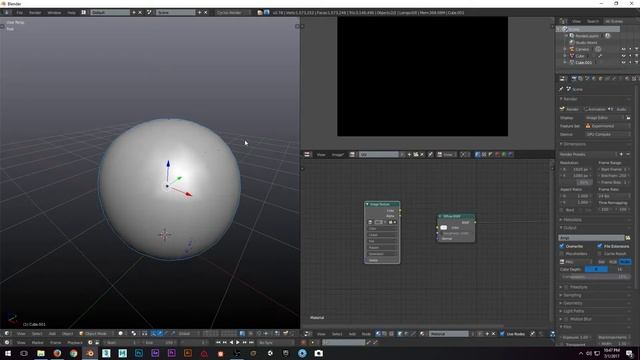Enable the Freestyle panel checkbox

[x=567, y=287]
